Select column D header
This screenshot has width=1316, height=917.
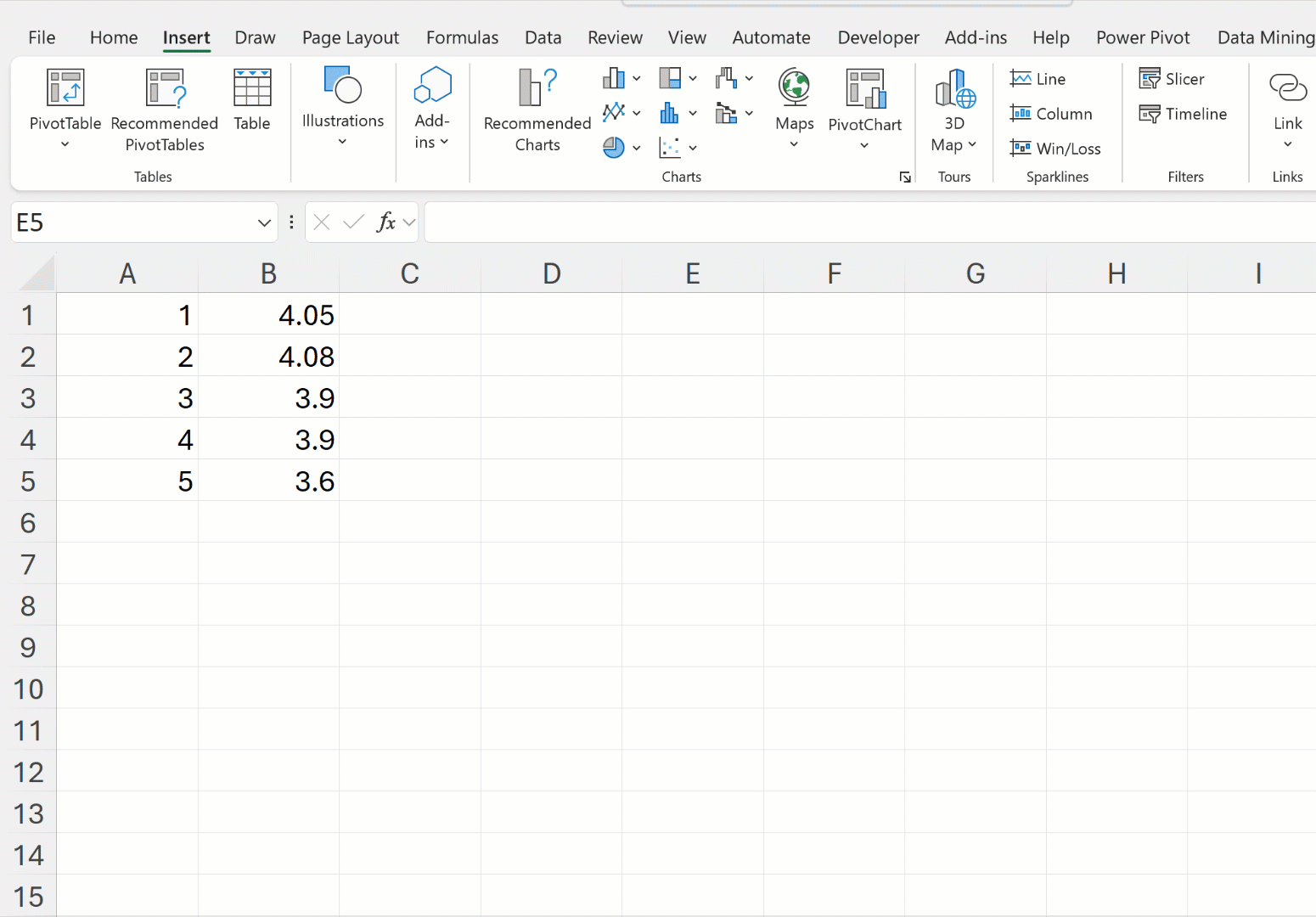point(552,273)
